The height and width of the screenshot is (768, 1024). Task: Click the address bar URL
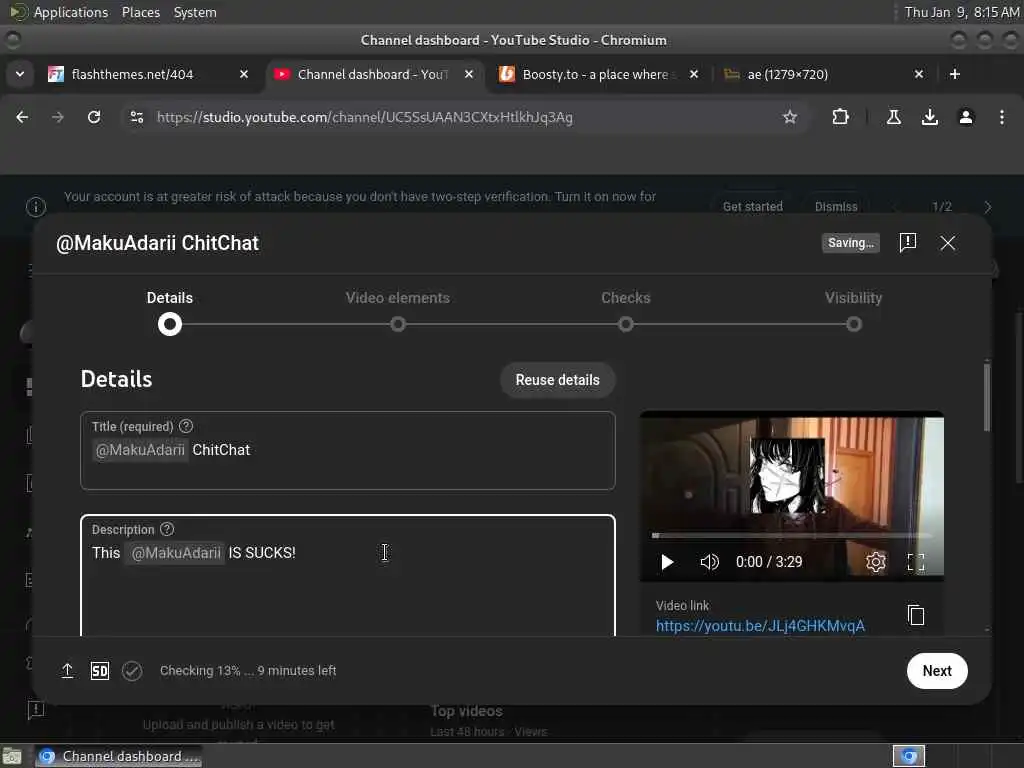click(364, 118)
